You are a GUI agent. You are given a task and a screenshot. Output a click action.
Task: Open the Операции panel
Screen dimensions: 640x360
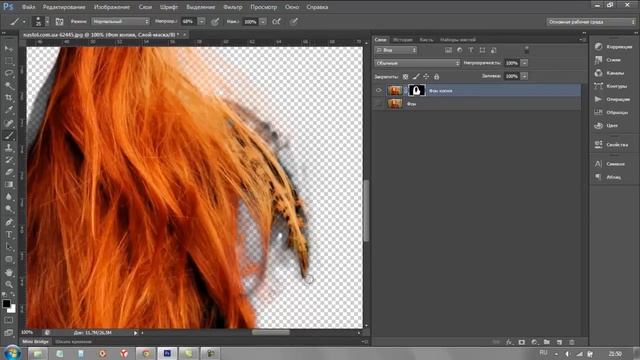tap(612, 99)
